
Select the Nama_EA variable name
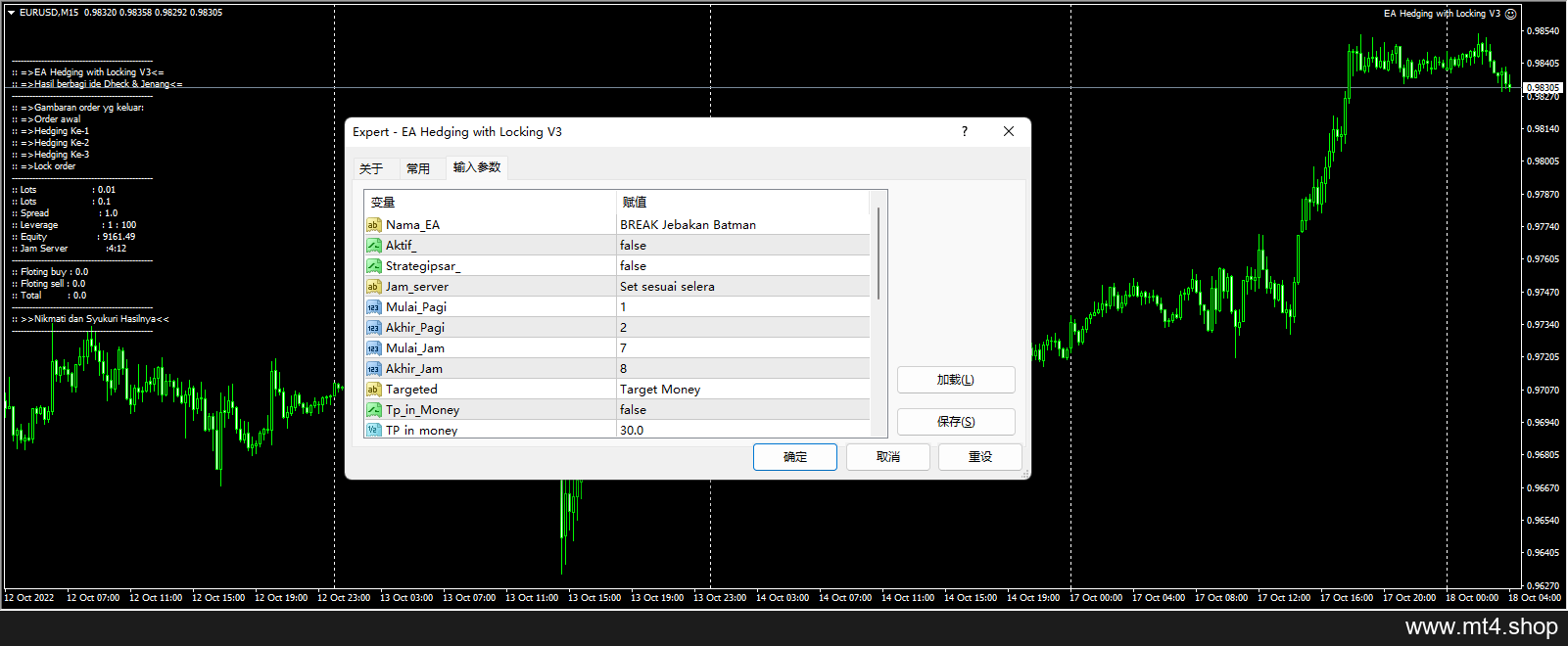412,225
